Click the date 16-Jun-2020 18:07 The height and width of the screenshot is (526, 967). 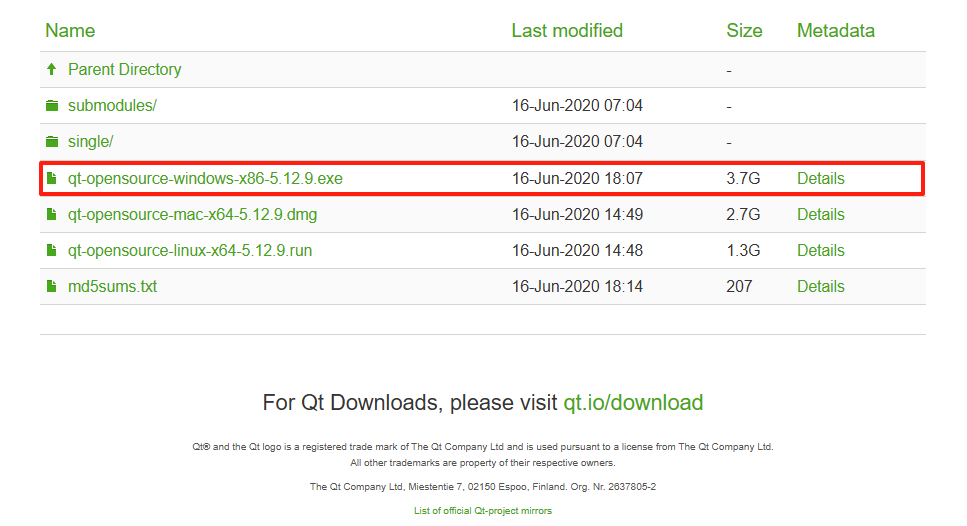pos(577,178)
